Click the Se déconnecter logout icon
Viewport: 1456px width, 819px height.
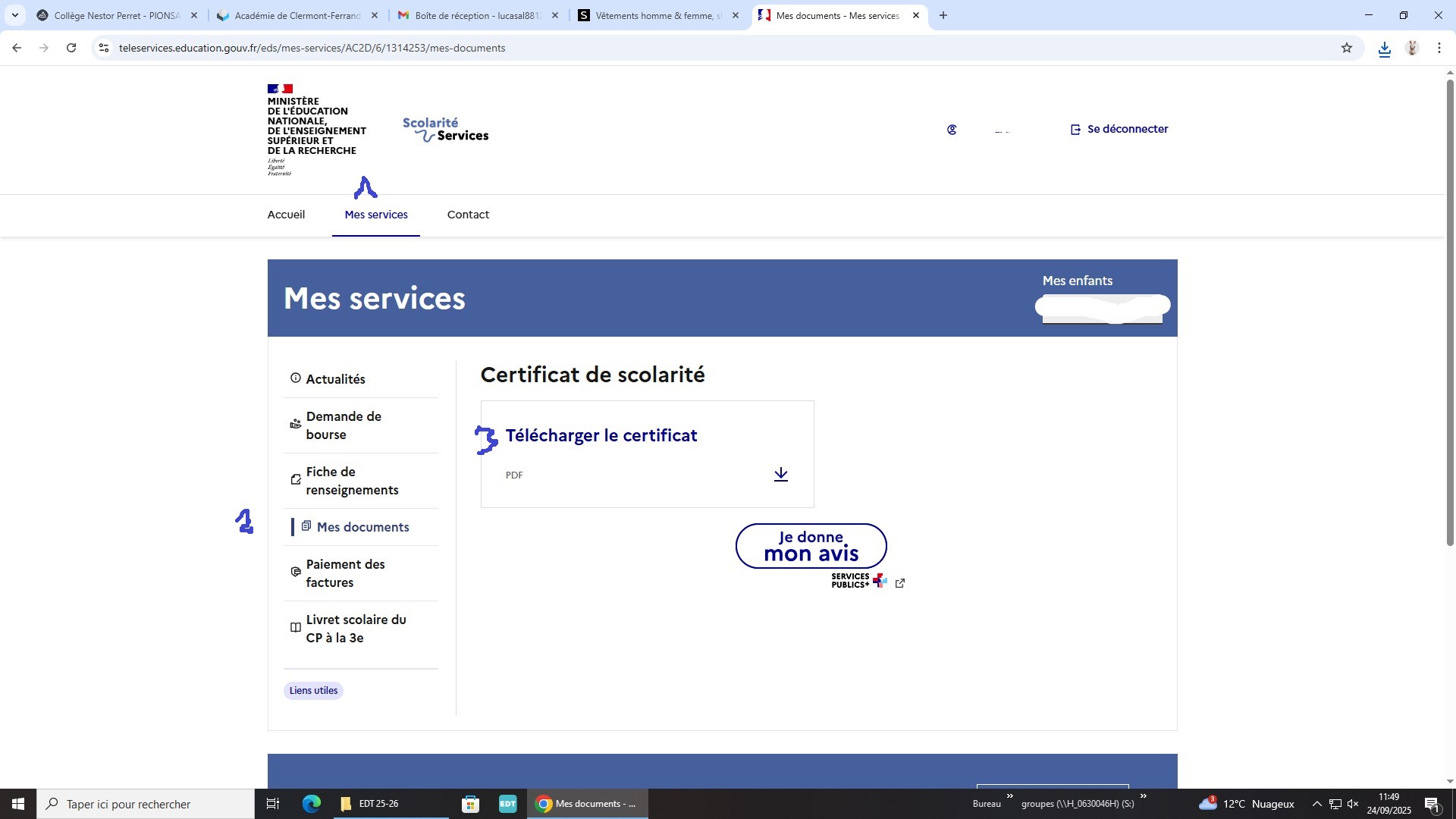[x=1075, y=130]
